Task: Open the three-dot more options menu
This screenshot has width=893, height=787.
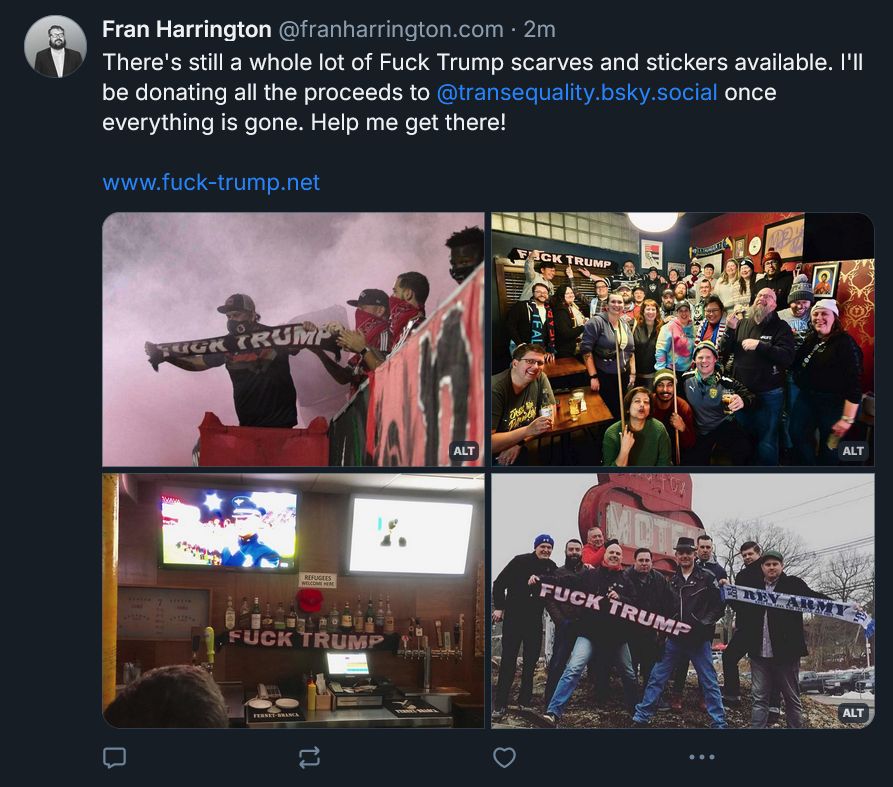Action: [x=702, y=757]
